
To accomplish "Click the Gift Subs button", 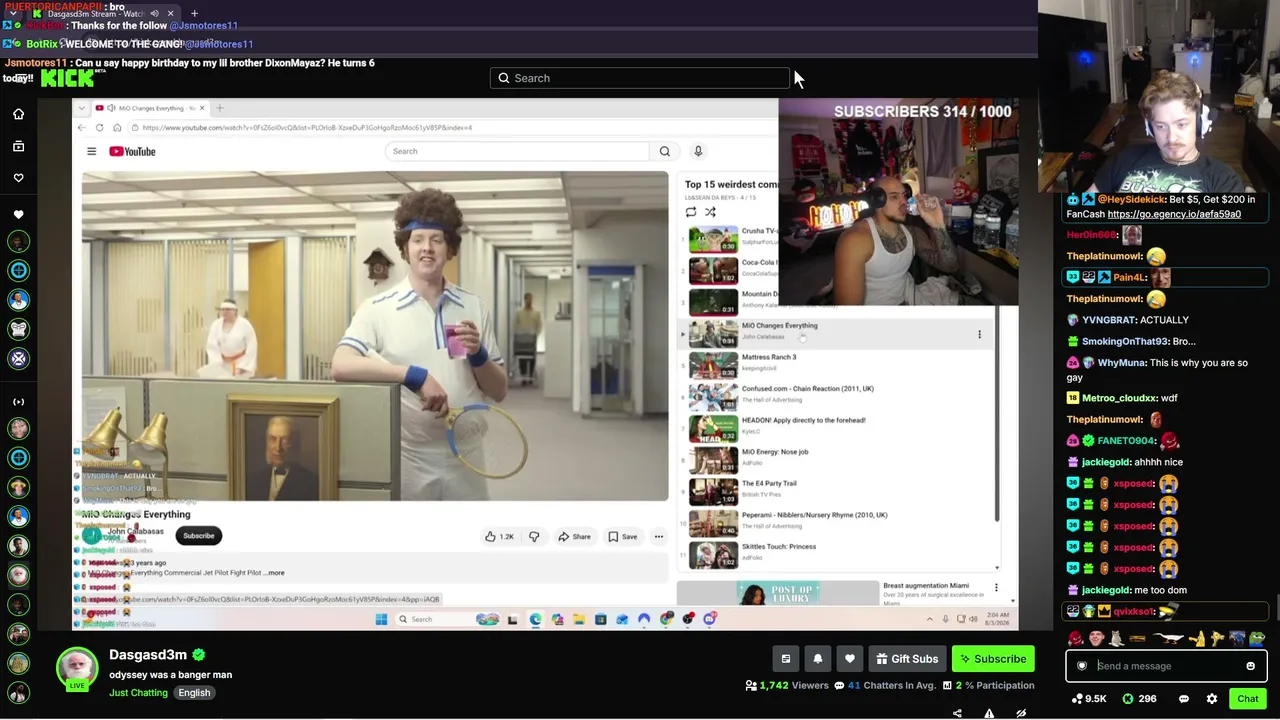I will point(906,659).
